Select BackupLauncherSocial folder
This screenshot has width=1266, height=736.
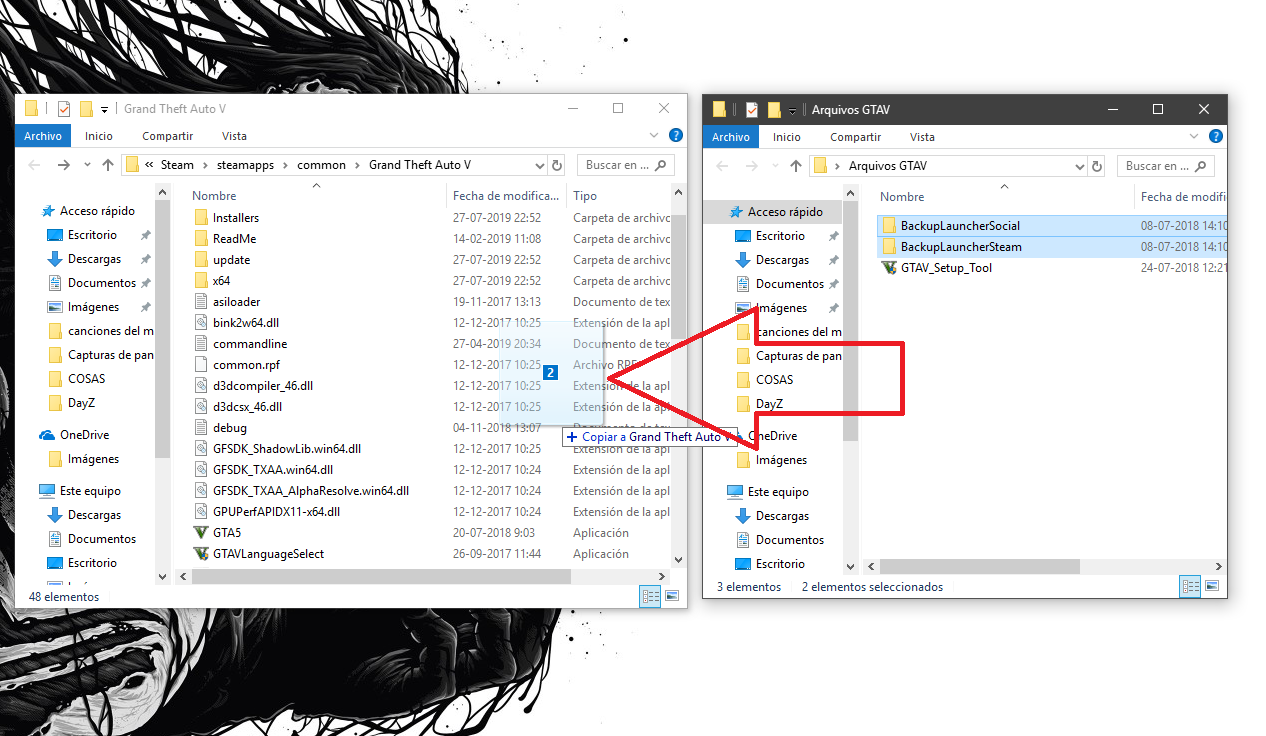(960, 225)
